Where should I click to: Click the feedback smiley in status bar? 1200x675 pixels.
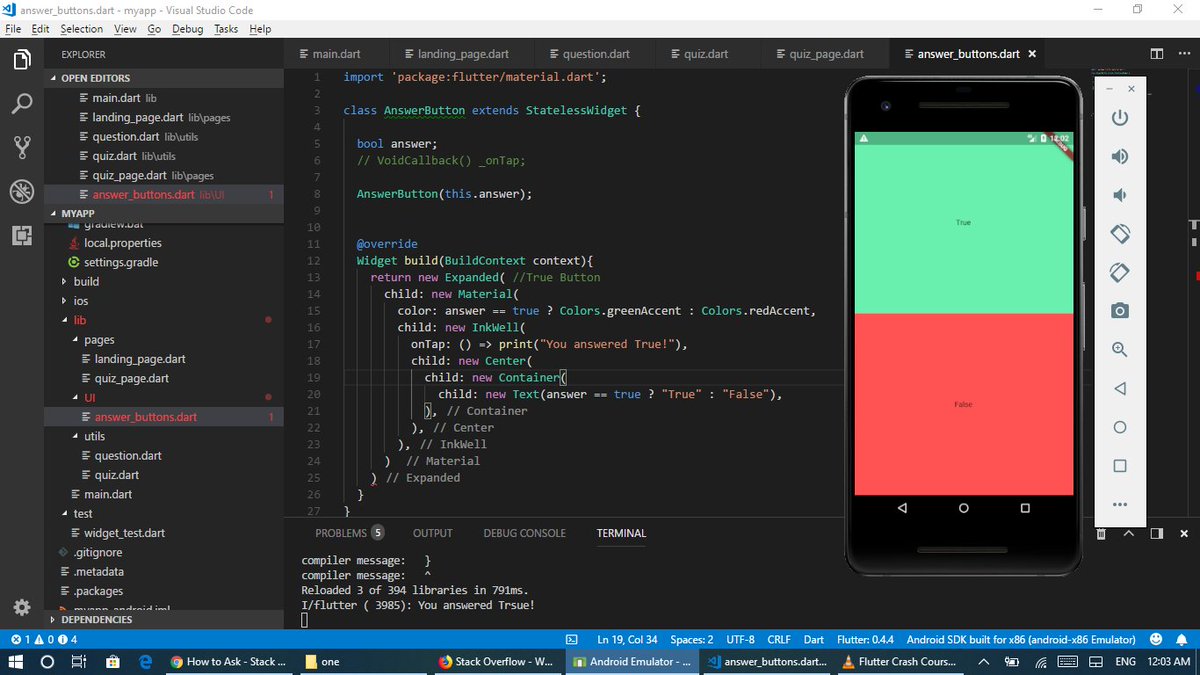[x=1157, y=639]
